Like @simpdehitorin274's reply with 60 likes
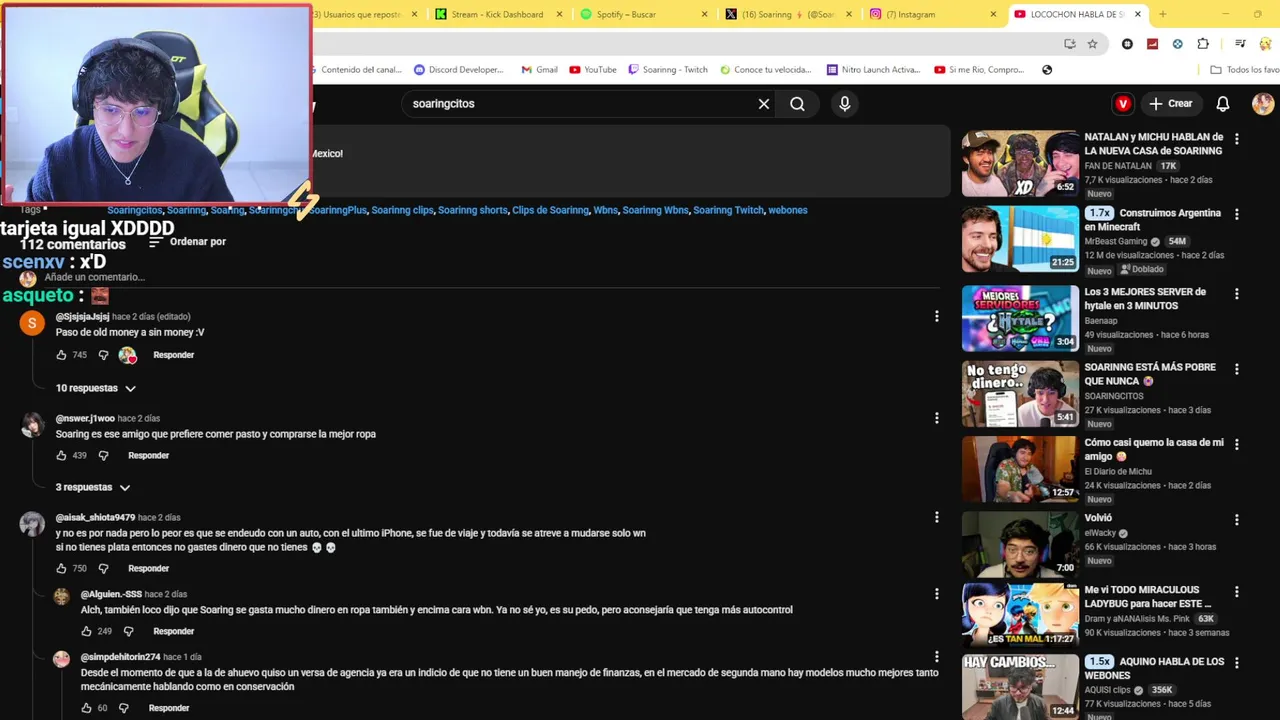This screenshot has height=720, width=1280. point(86,708)
